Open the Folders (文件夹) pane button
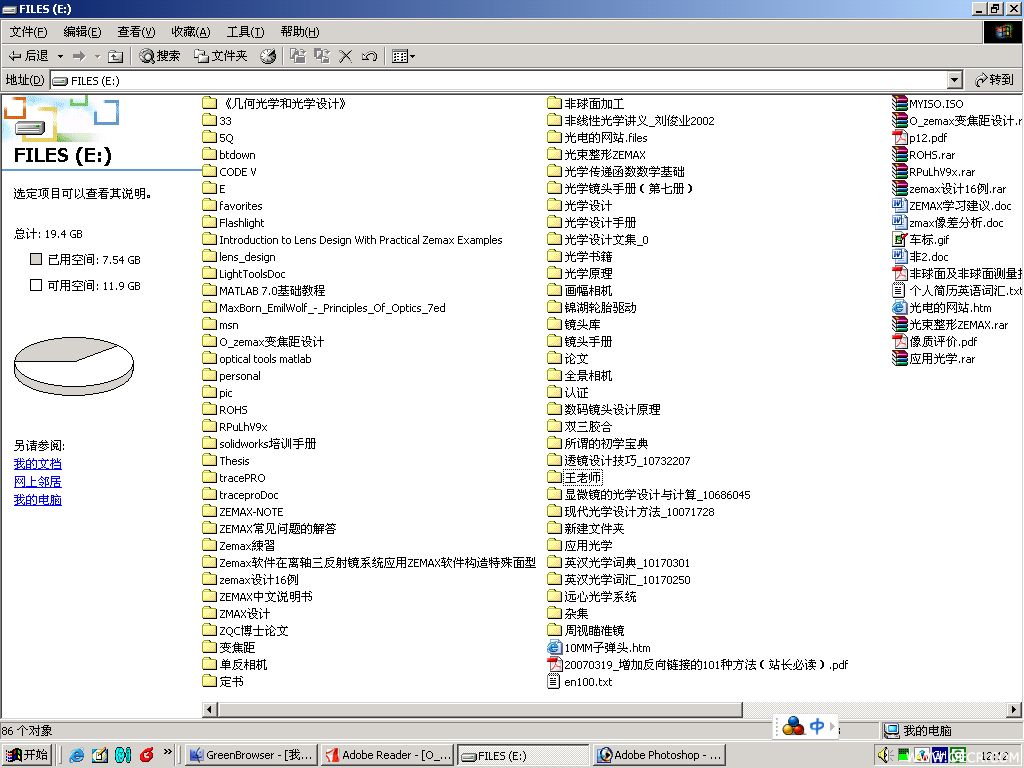 (221, 56)
